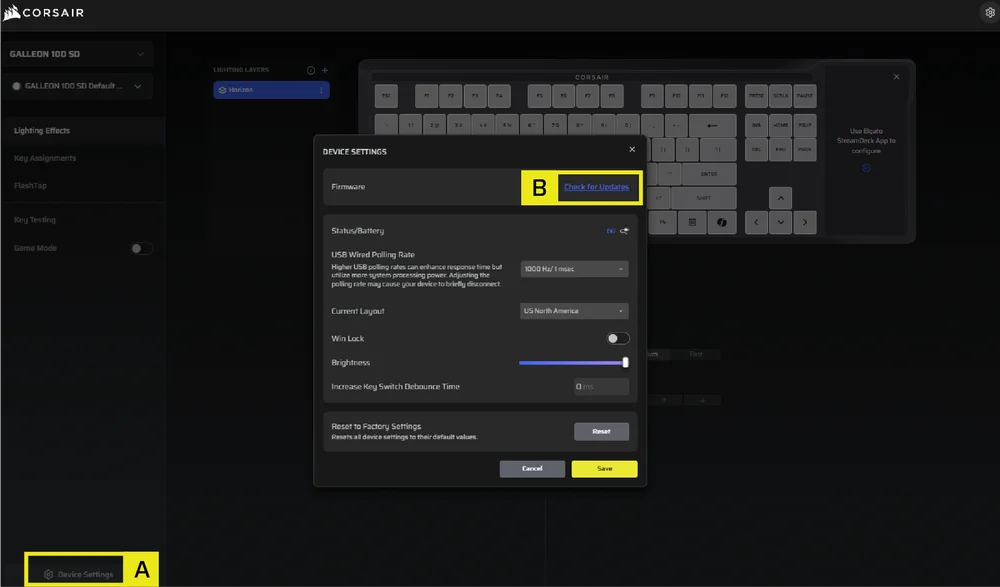Screen dimensions: 1000x587
Task: Click the layer stack icon on Horizon
Action: click(x=222, y=89)
